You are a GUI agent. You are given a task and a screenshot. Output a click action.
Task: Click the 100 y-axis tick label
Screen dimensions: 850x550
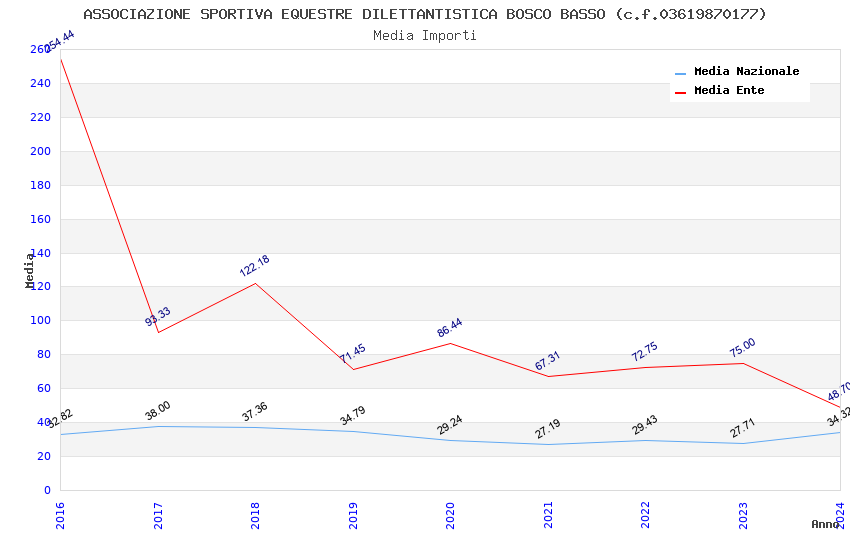pos(40,320)
